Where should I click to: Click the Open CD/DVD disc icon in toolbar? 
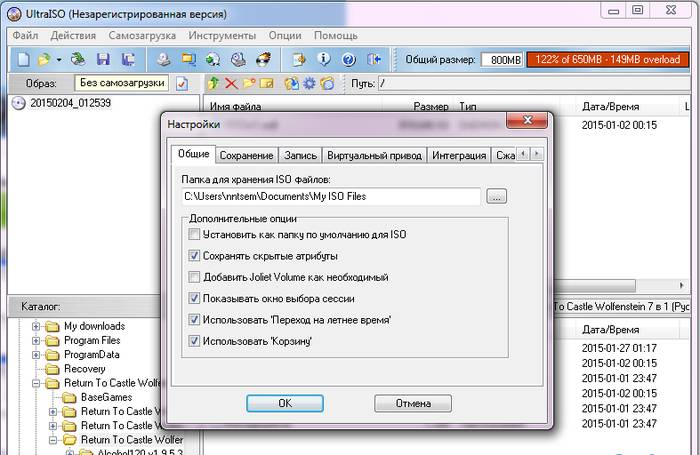pos(78,59)
